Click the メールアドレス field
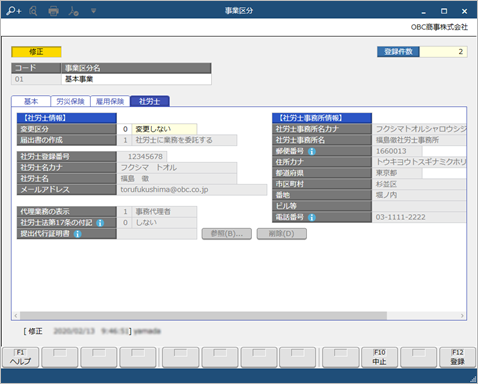Viewport: 478px width, 384px height. coord(192,189)
